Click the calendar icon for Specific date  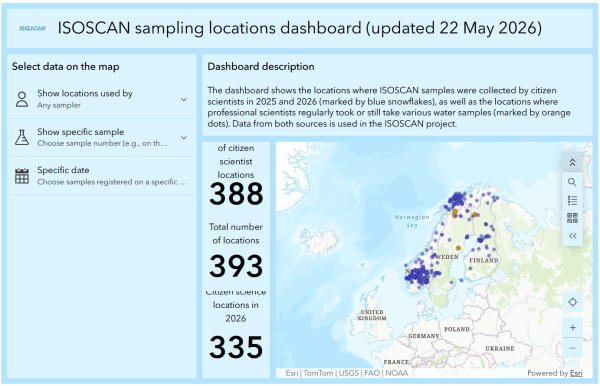[x=22, y=176]
